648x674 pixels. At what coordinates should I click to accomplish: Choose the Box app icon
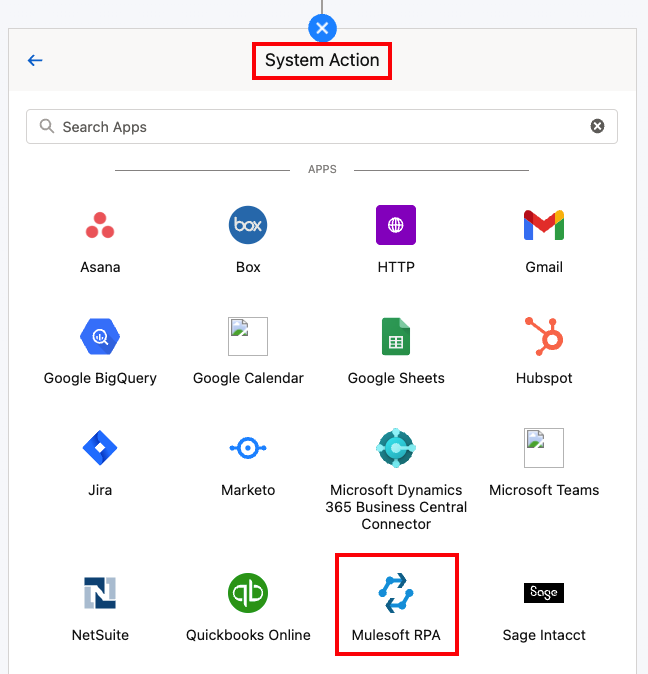tap(248, 226)
